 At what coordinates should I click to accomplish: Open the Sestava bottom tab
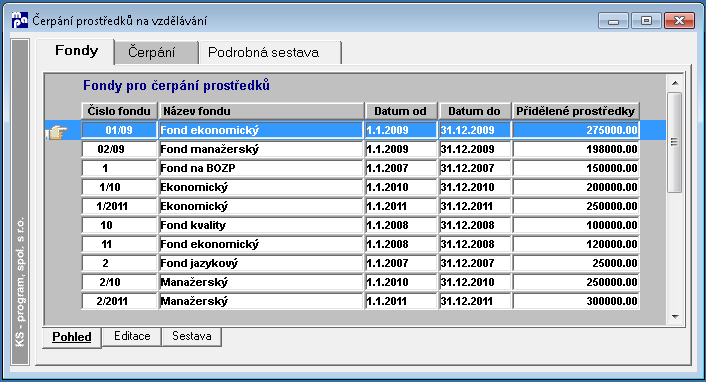191,337
